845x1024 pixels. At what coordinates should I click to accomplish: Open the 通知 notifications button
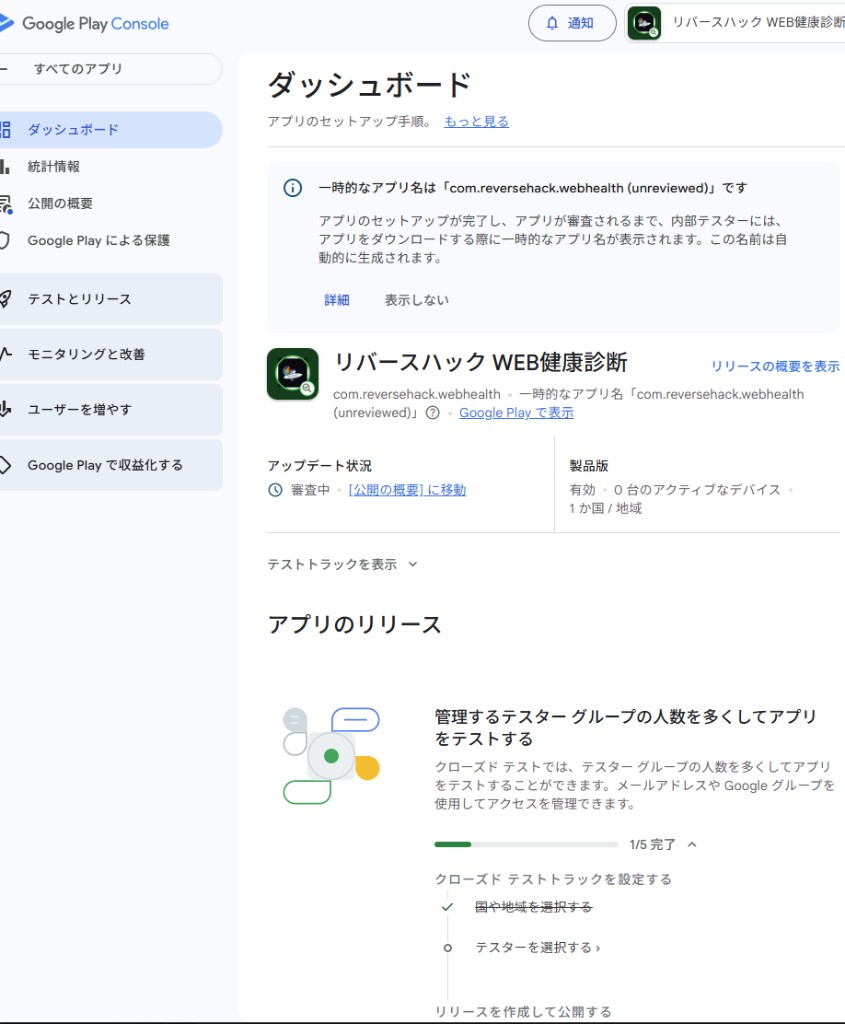(x=572, y=24)
